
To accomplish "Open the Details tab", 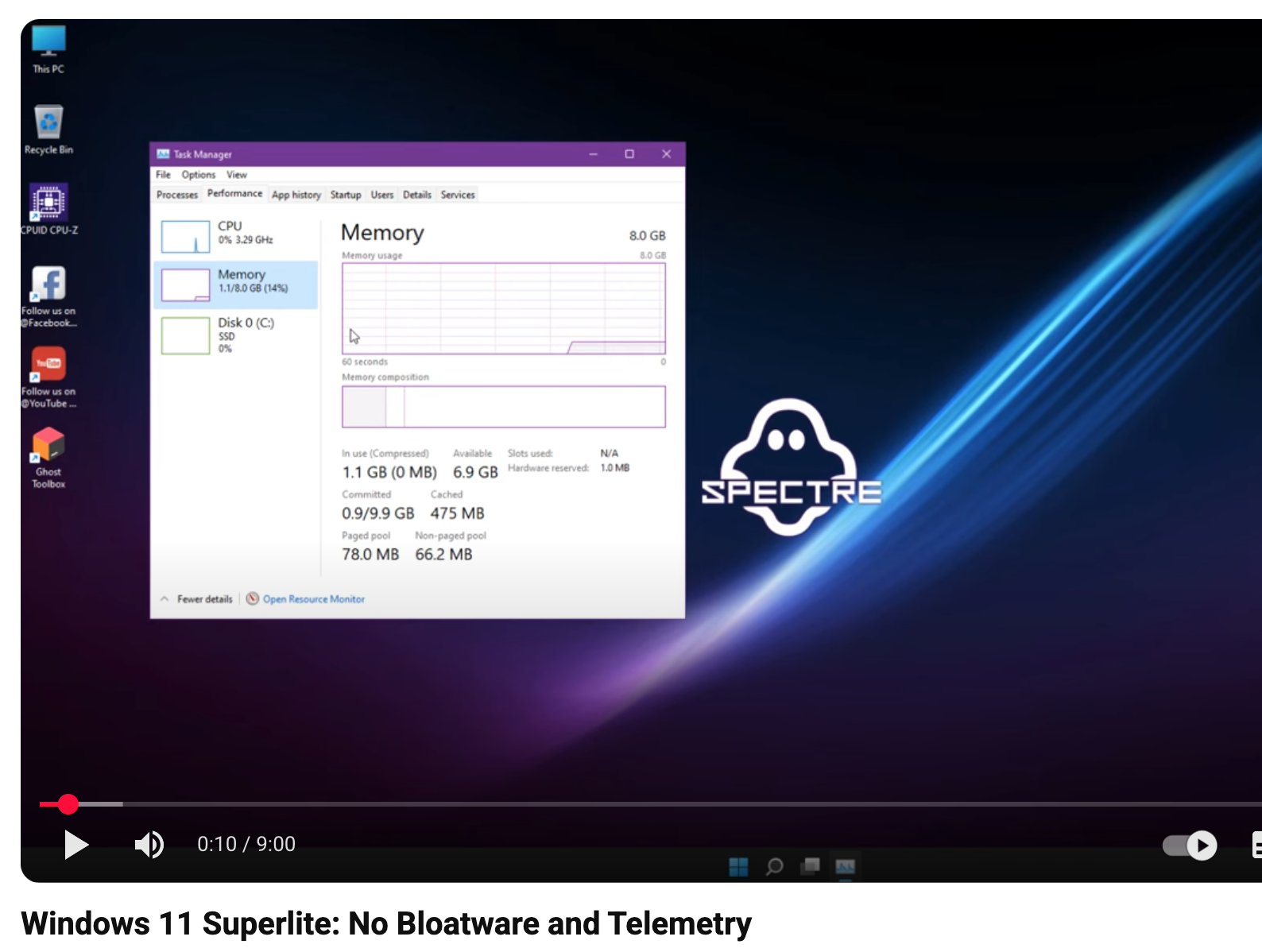I will [x=417, y=195].
